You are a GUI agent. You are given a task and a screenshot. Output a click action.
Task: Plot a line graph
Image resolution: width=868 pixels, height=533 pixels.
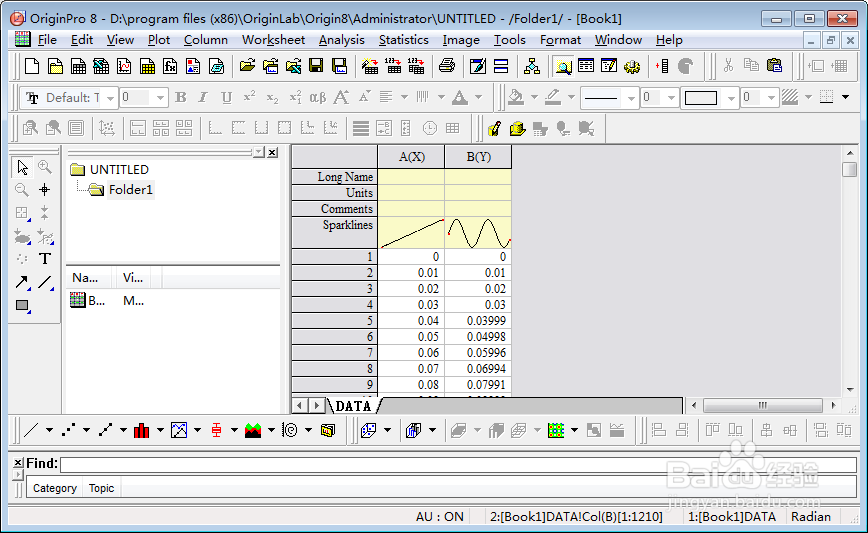32,430
